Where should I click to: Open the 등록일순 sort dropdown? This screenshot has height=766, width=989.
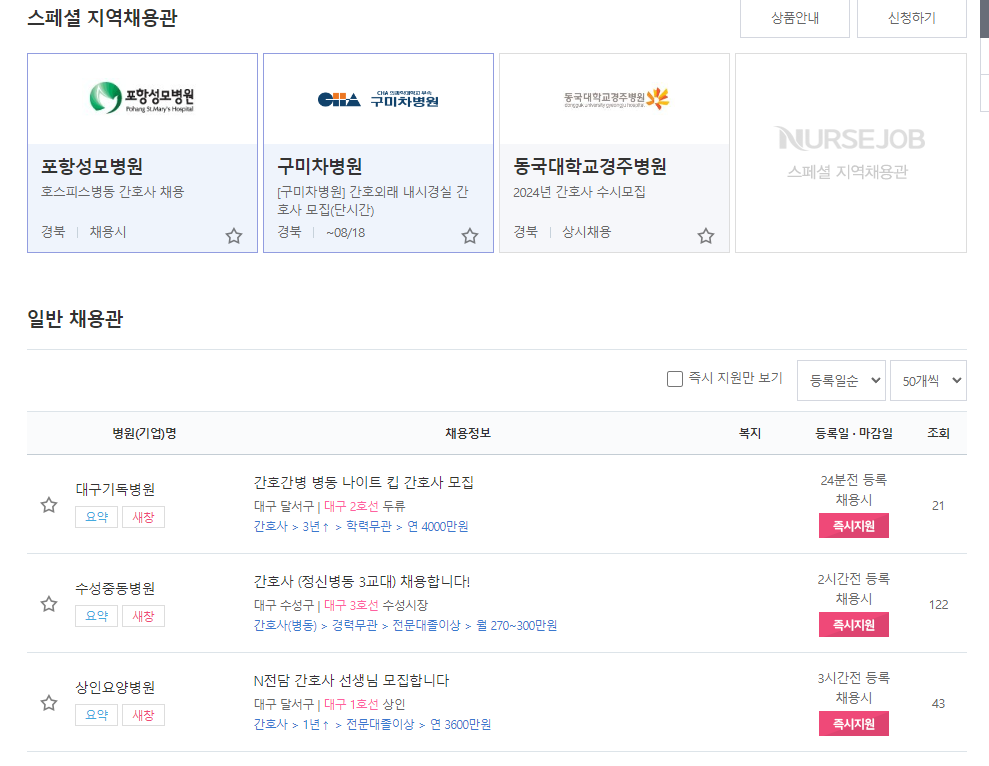[840, 380]
